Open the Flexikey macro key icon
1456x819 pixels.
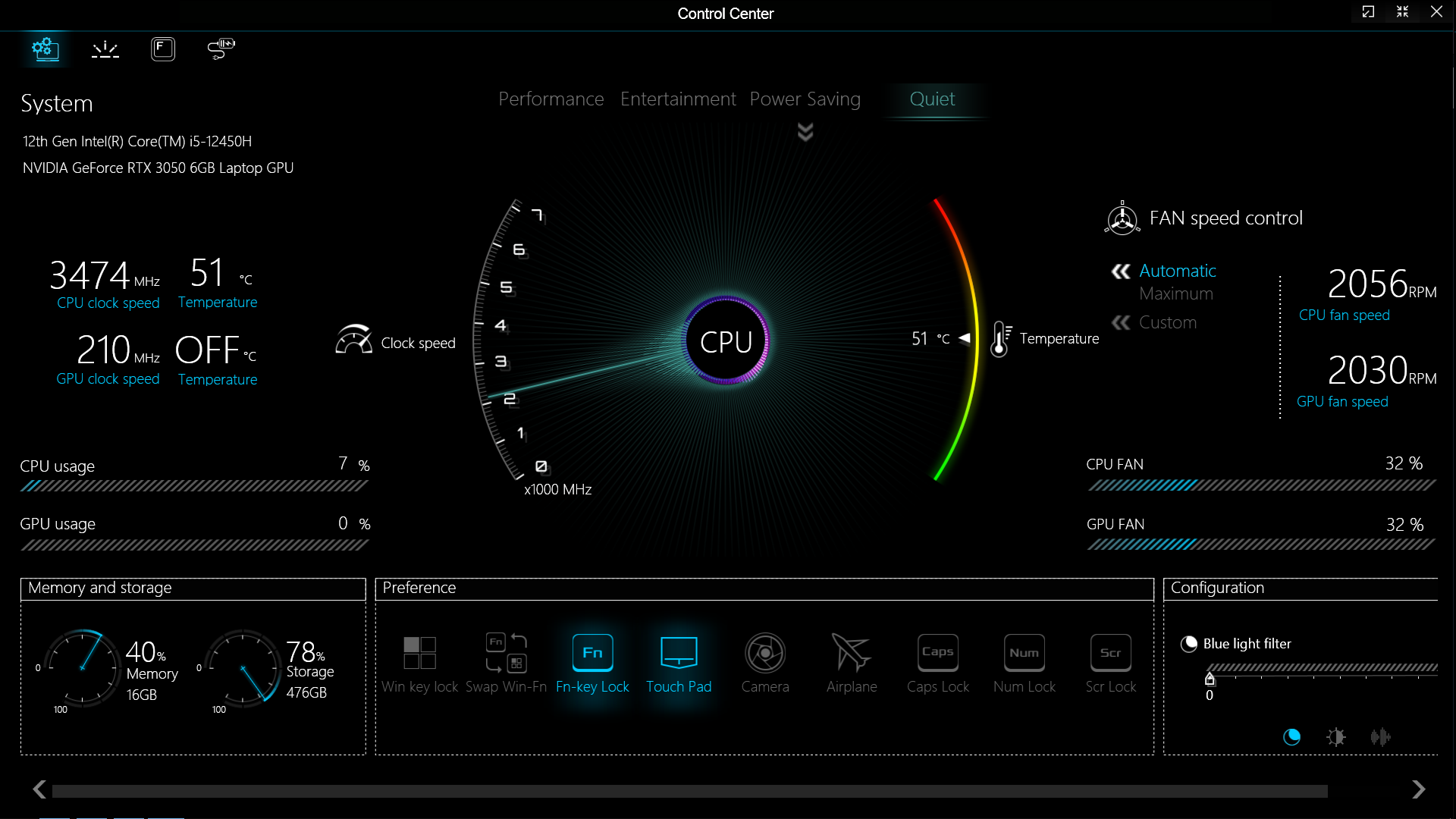[x=162, y=49]
